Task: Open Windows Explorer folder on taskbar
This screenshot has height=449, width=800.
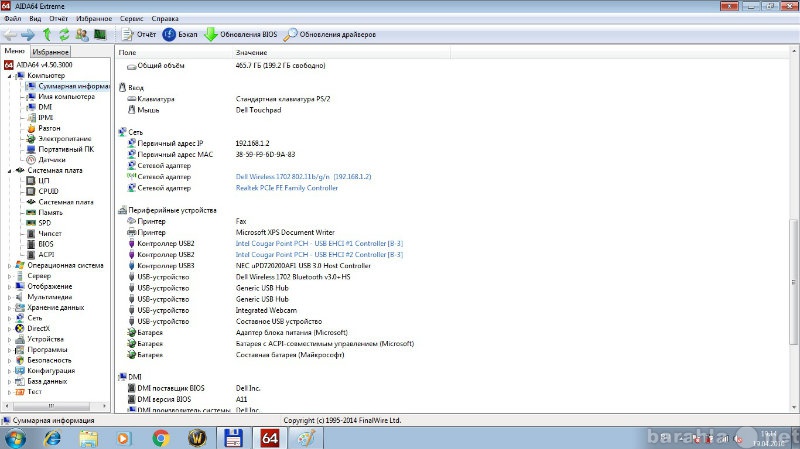Action: point(88,438)
